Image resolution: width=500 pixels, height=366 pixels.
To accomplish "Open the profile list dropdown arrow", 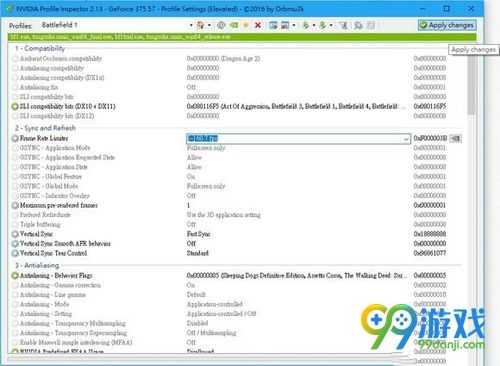I will [191, 25].
